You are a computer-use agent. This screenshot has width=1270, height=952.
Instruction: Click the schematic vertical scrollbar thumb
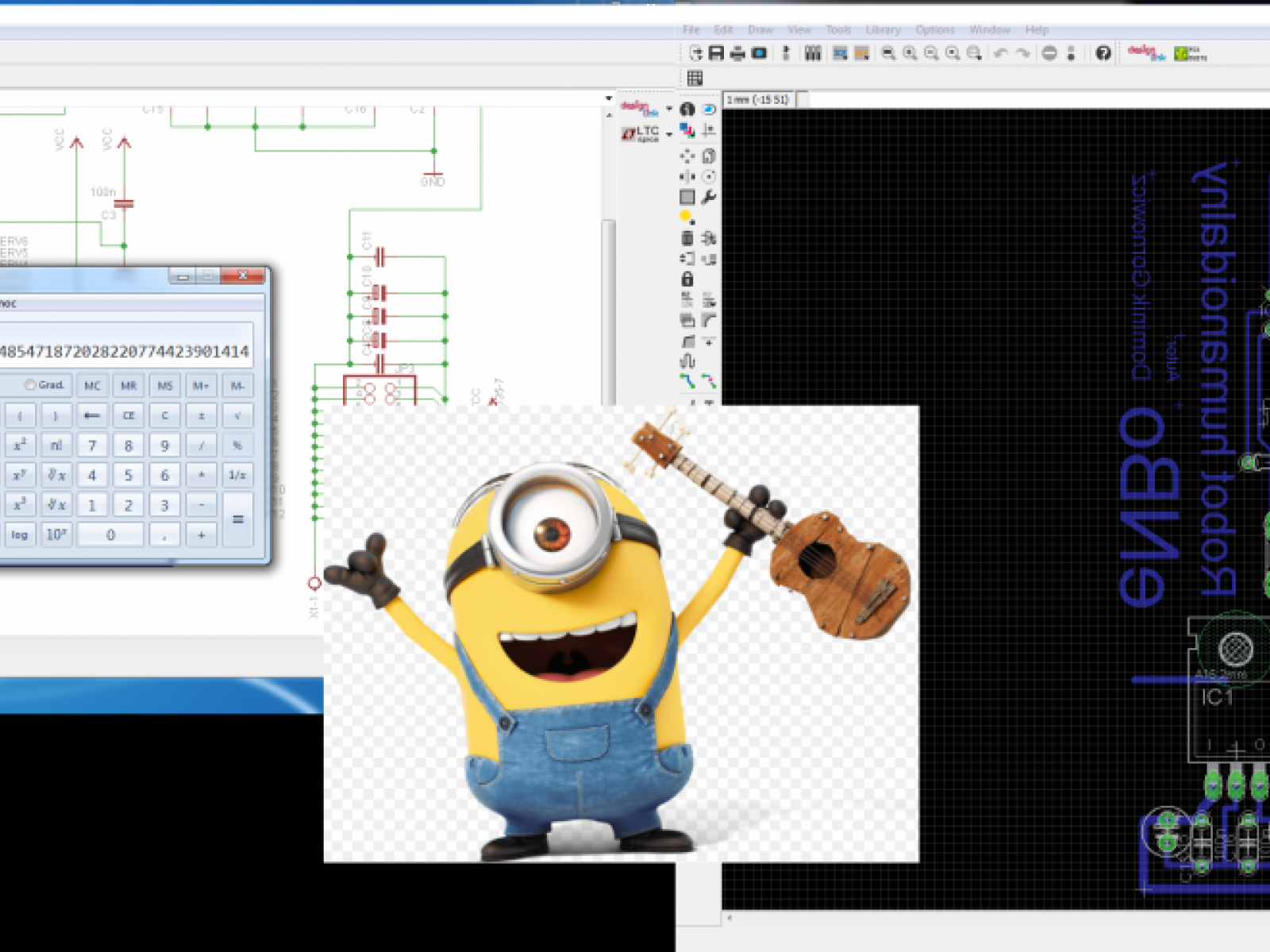tap(608, 313)
